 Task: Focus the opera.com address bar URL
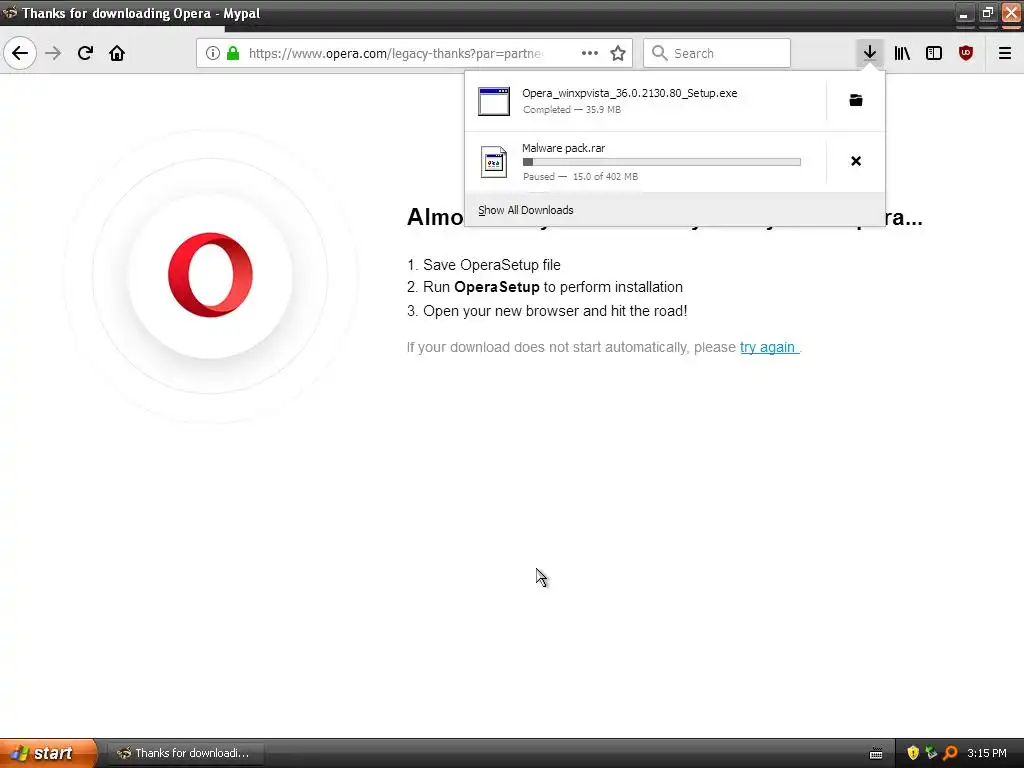[x=396, y=54]
